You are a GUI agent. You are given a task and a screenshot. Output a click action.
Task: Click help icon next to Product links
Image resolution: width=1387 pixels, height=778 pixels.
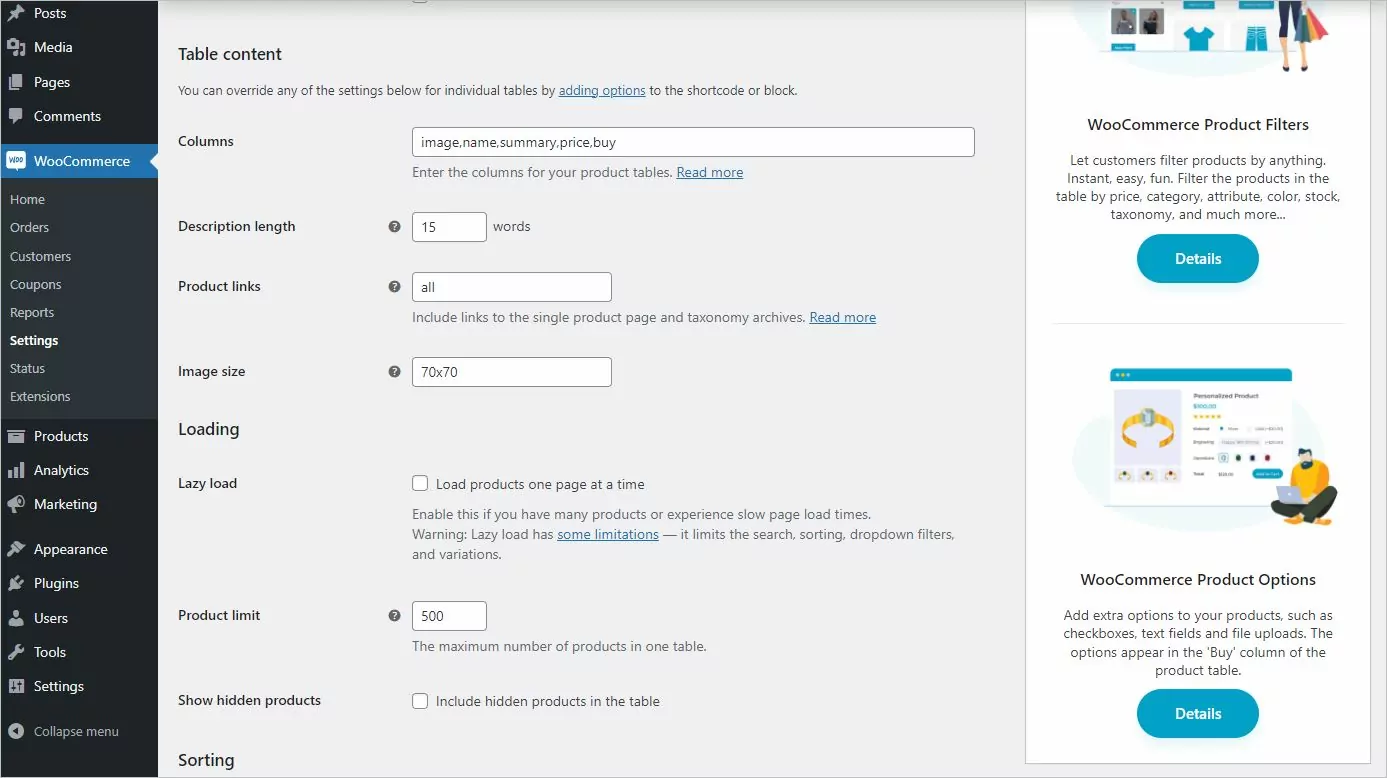394,286
